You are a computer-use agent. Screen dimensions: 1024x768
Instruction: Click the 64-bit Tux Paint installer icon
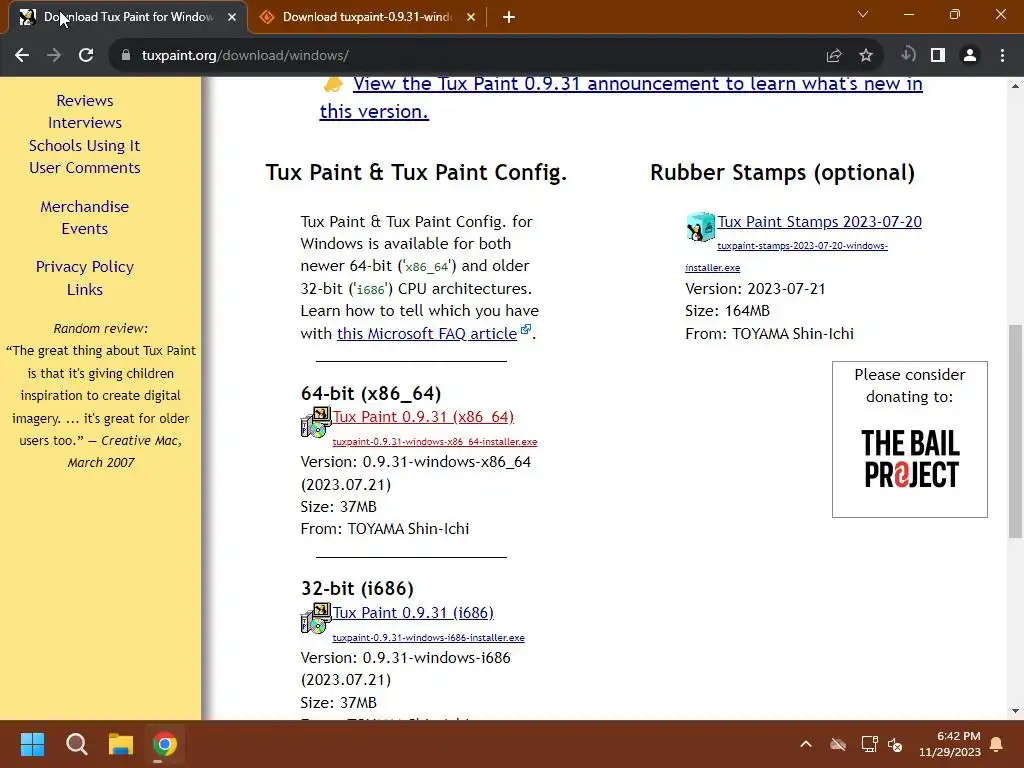[316, 422]
